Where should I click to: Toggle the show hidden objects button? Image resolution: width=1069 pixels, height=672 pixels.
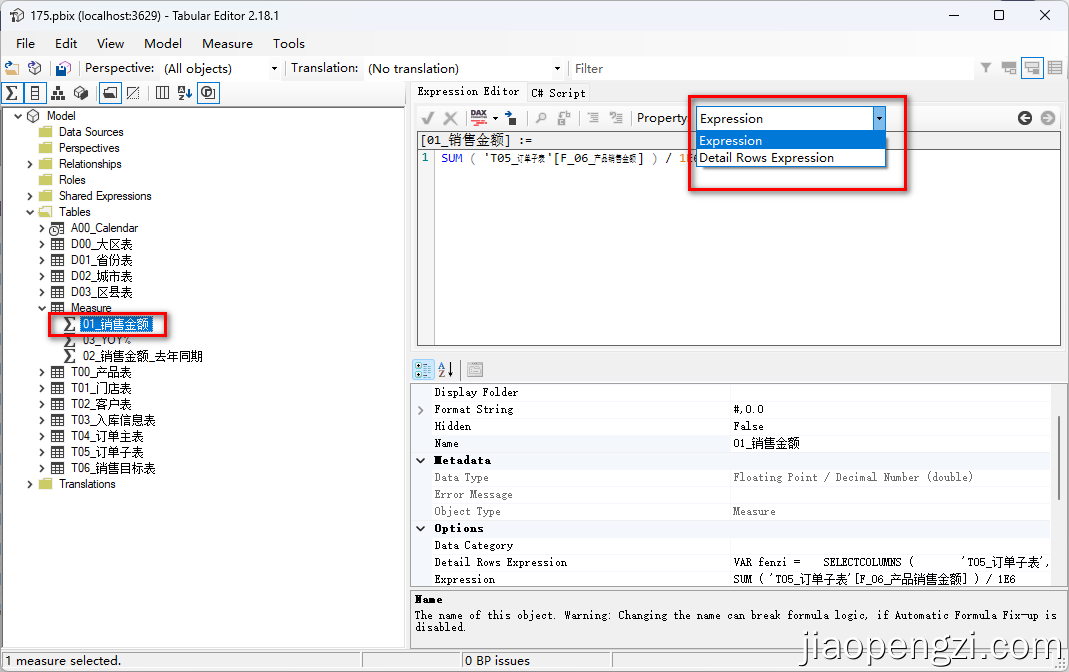[134, 93]
